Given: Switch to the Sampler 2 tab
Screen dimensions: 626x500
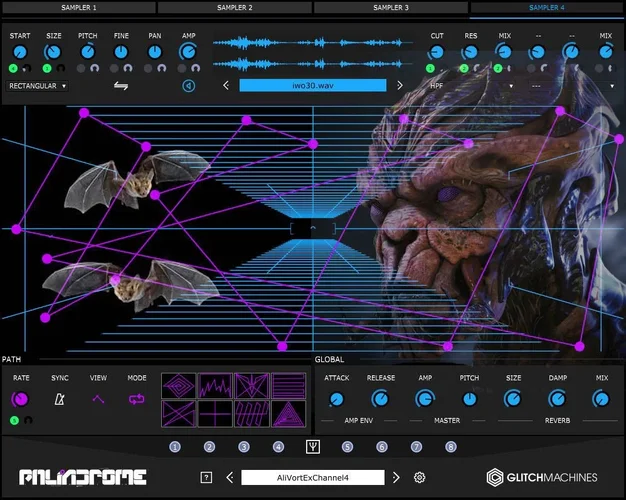Looking at the screenshot, I should 235,7.
